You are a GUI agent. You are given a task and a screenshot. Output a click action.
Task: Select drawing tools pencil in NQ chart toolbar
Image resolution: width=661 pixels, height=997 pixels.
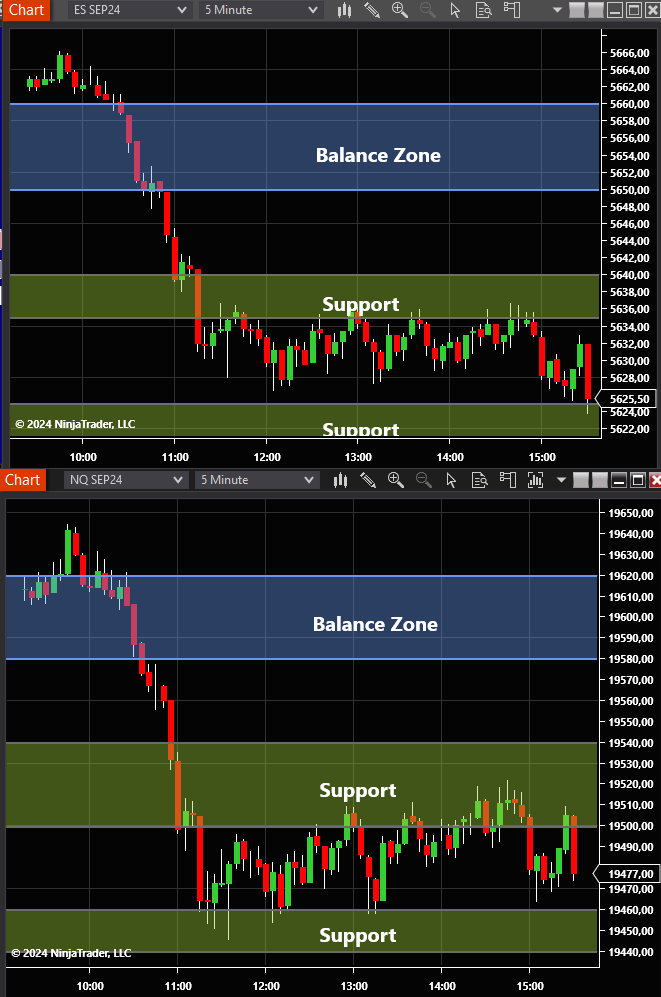(368, 480)
